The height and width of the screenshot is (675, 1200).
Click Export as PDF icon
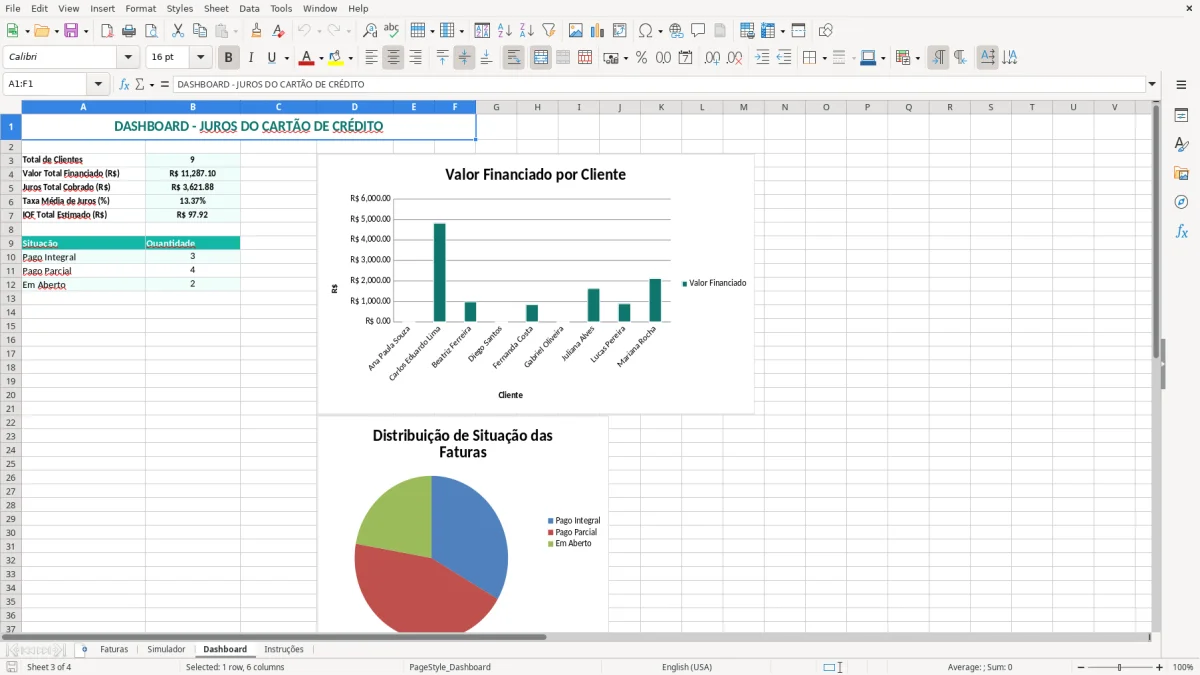pos(107,31)
